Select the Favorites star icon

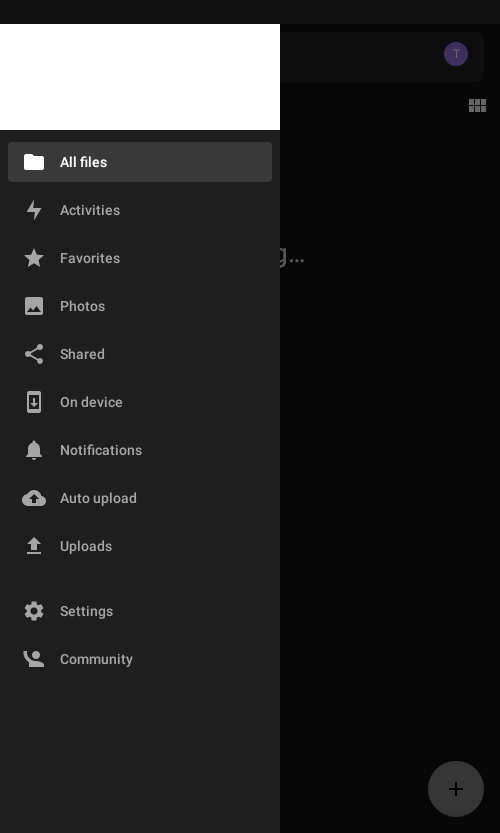34,258
